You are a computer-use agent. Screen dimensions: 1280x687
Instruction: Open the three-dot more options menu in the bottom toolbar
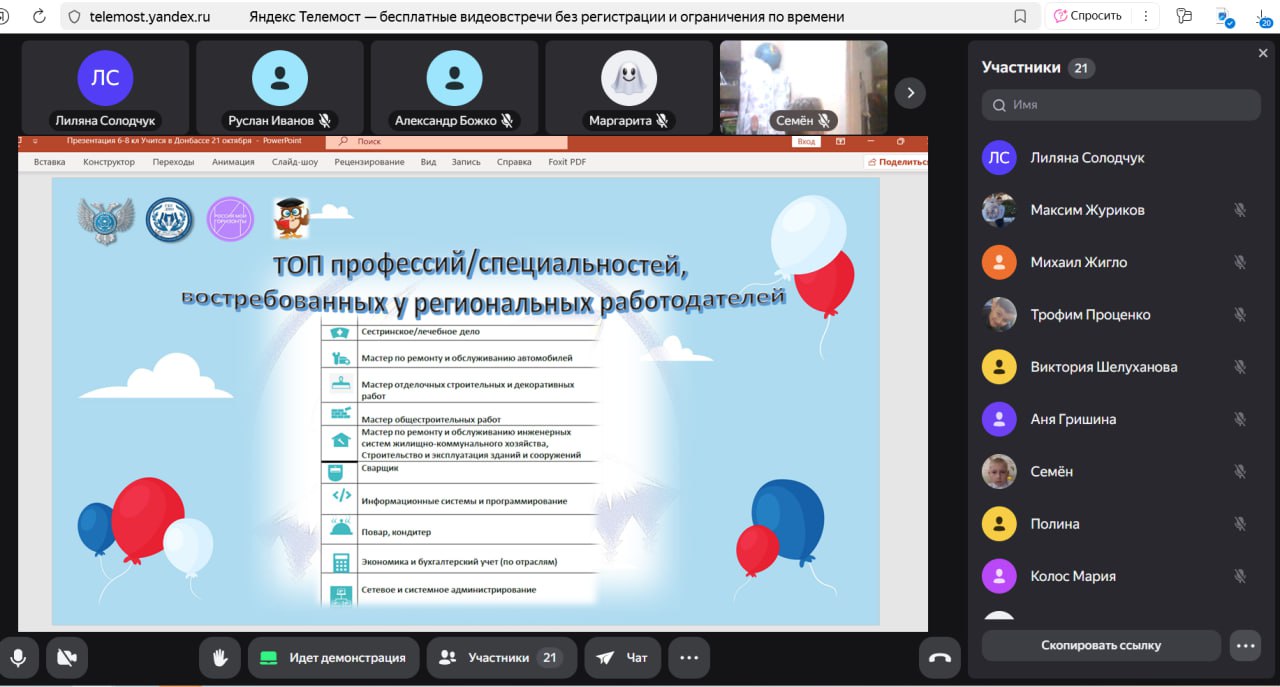click(688, 657)
